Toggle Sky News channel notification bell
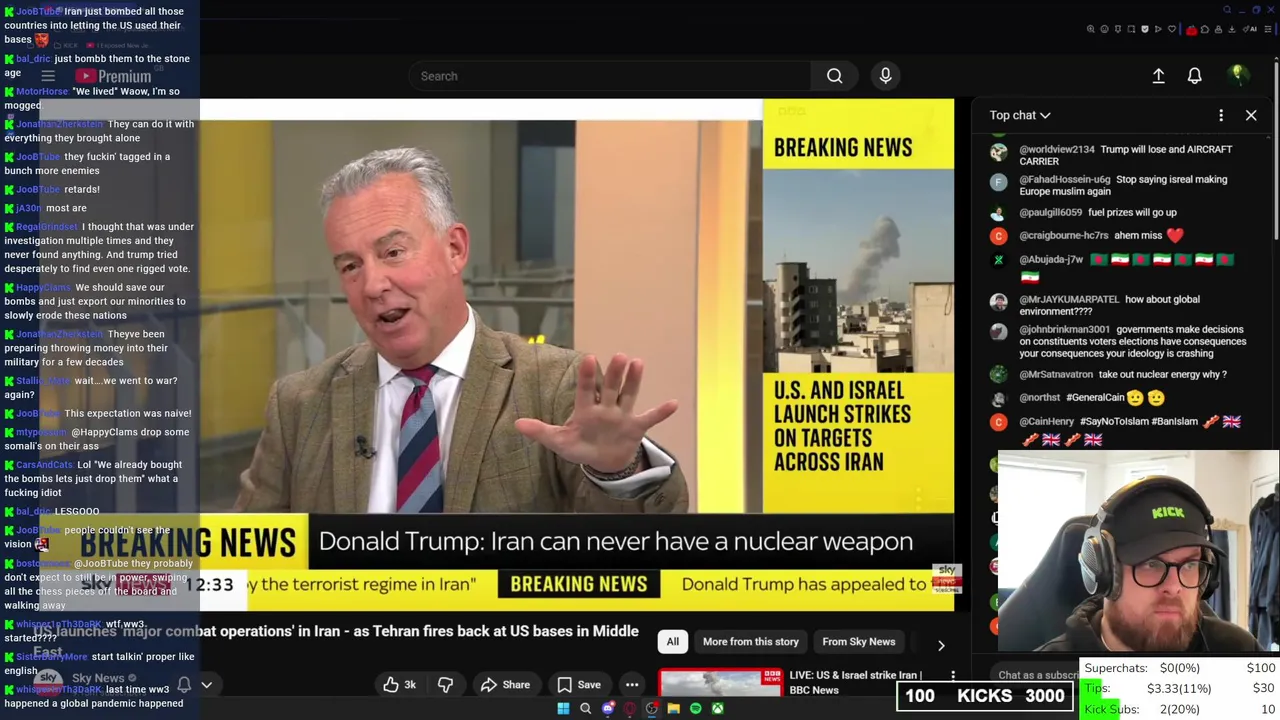The image size is (1280, 720). 184,685
